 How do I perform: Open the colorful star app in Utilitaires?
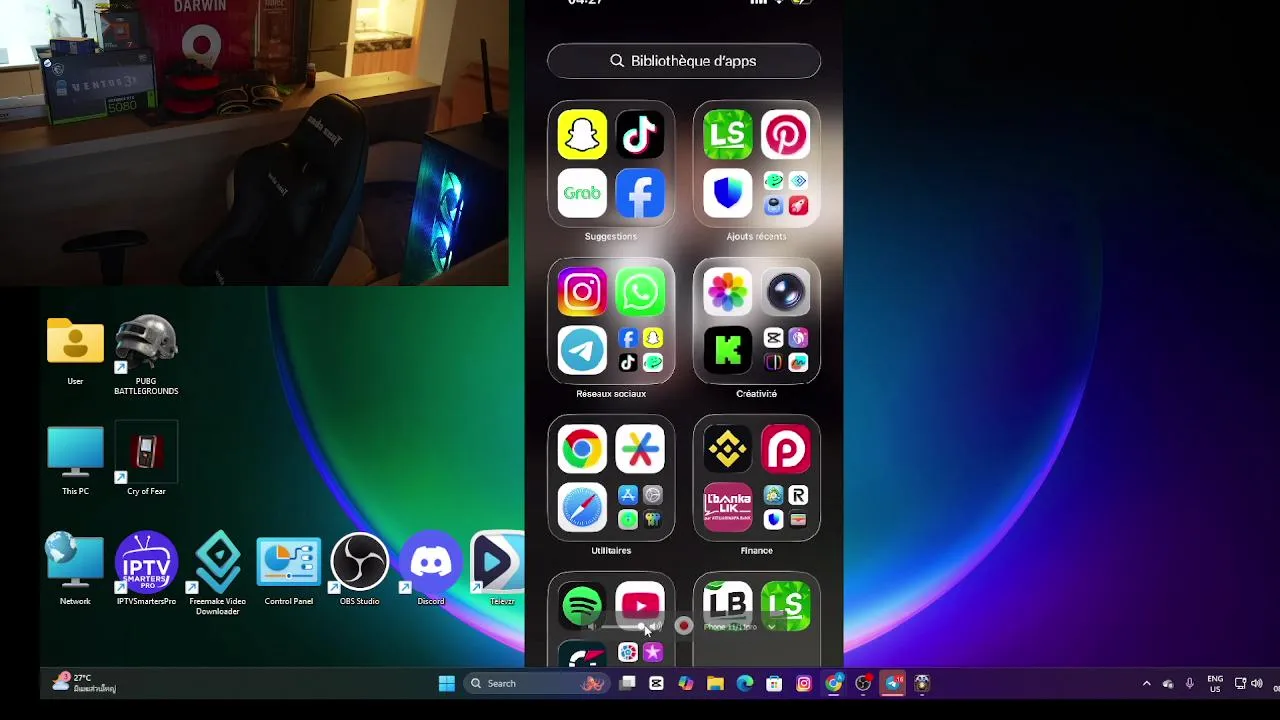point(640,449)
